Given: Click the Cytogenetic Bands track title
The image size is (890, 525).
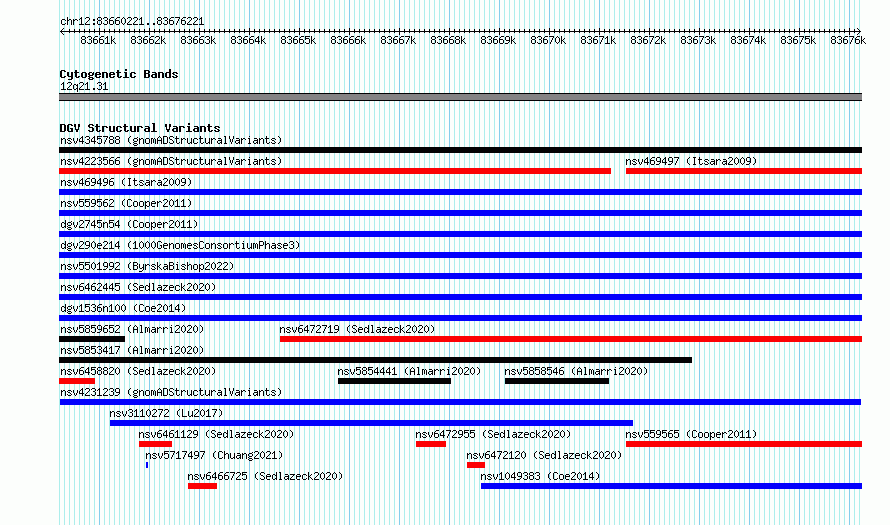Looking at the screenshot, I should pos(119,74).
